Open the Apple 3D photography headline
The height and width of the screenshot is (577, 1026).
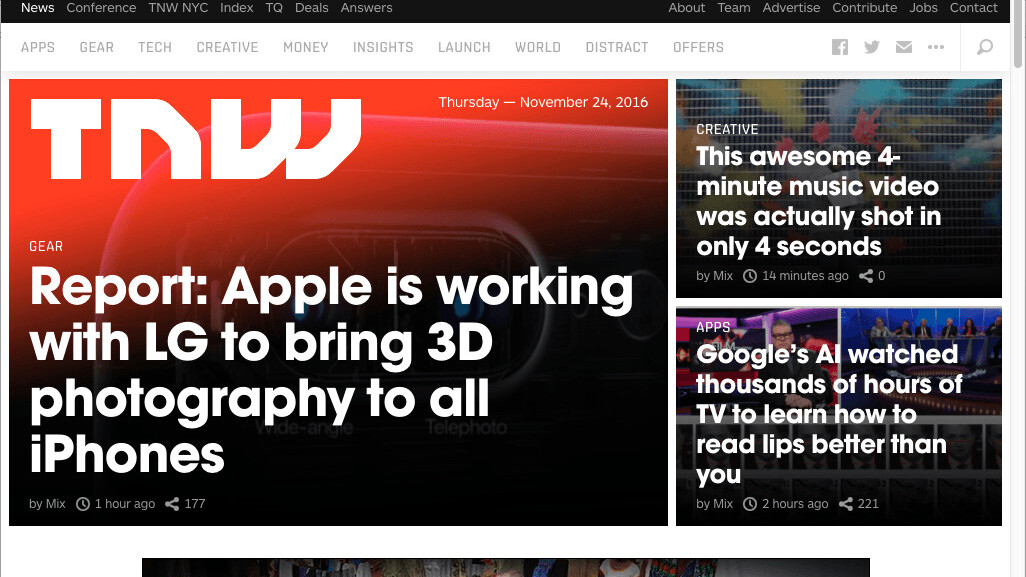(331, 370)
